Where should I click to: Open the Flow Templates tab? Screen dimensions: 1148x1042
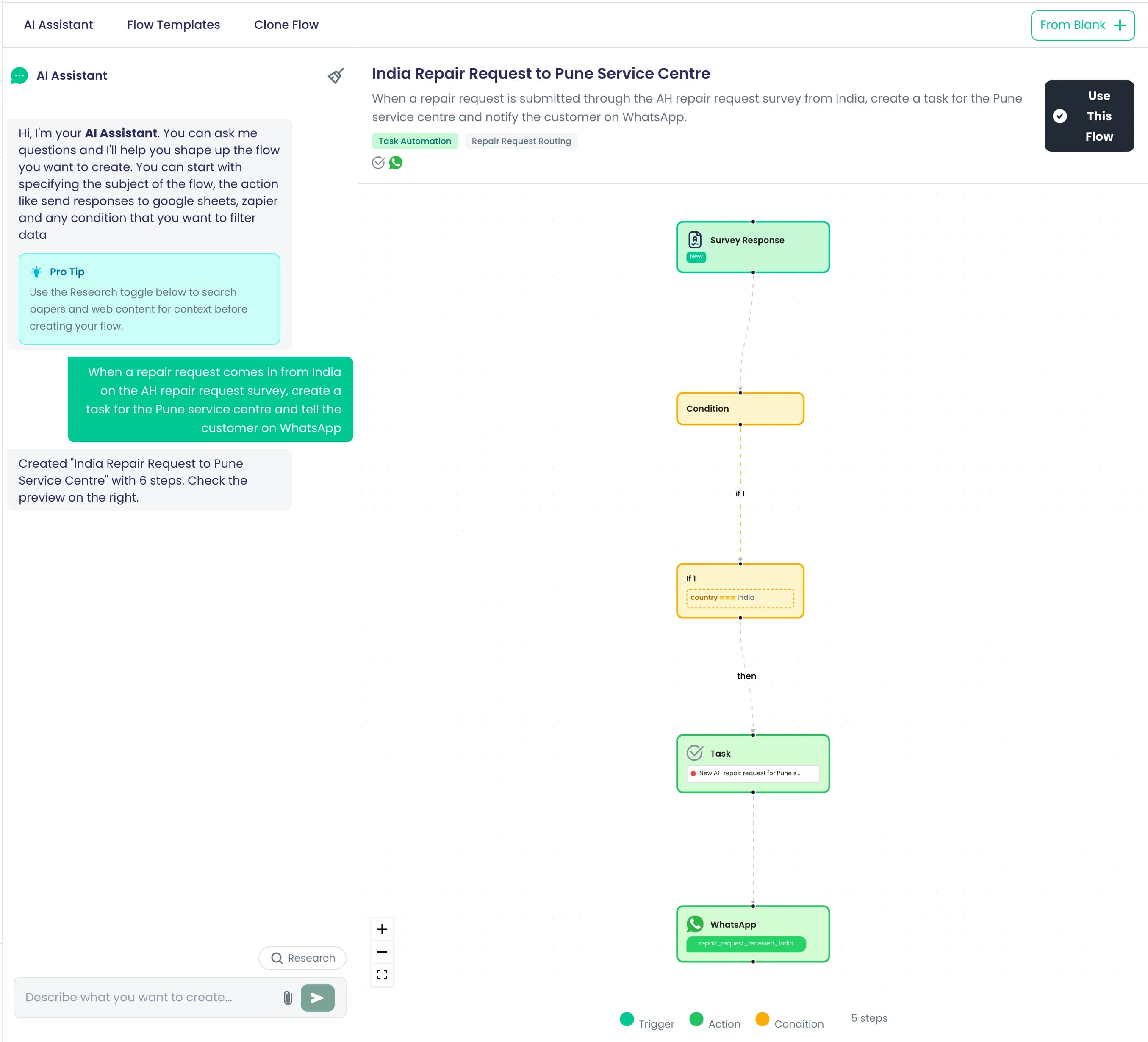click(x=173, y=25)
